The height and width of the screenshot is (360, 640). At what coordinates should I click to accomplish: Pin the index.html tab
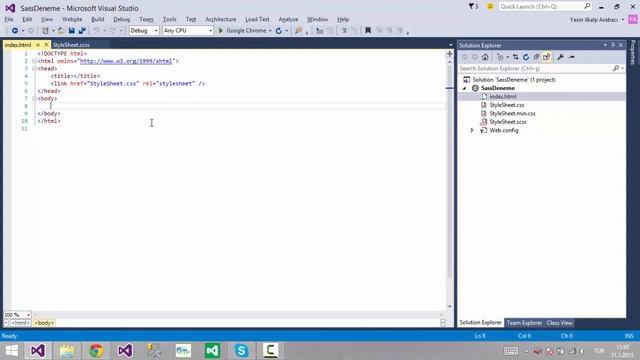point(38,45)
